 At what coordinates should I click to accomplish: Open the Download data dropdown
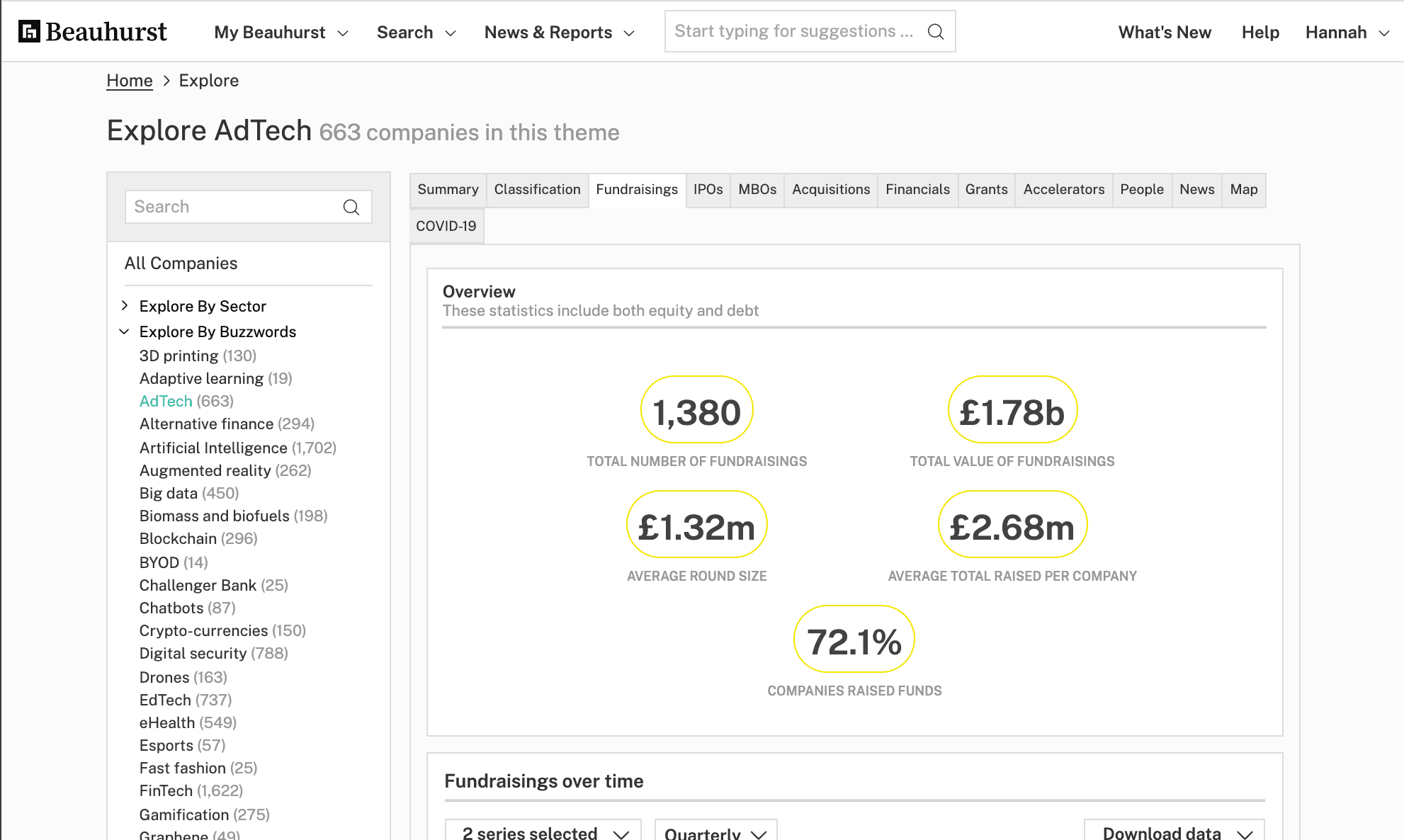[x=1174, y=830]
